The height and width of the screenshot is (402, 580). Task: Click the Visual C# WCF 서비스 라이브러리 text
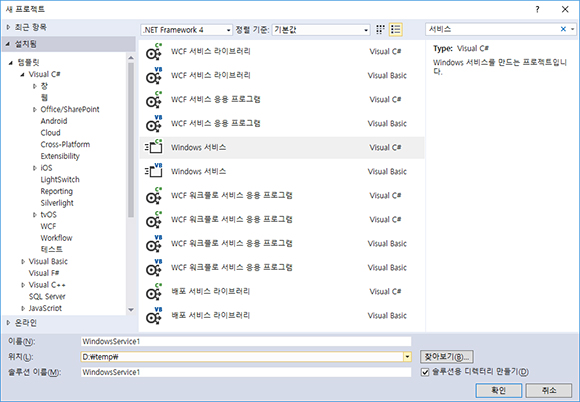click(210, 51)
